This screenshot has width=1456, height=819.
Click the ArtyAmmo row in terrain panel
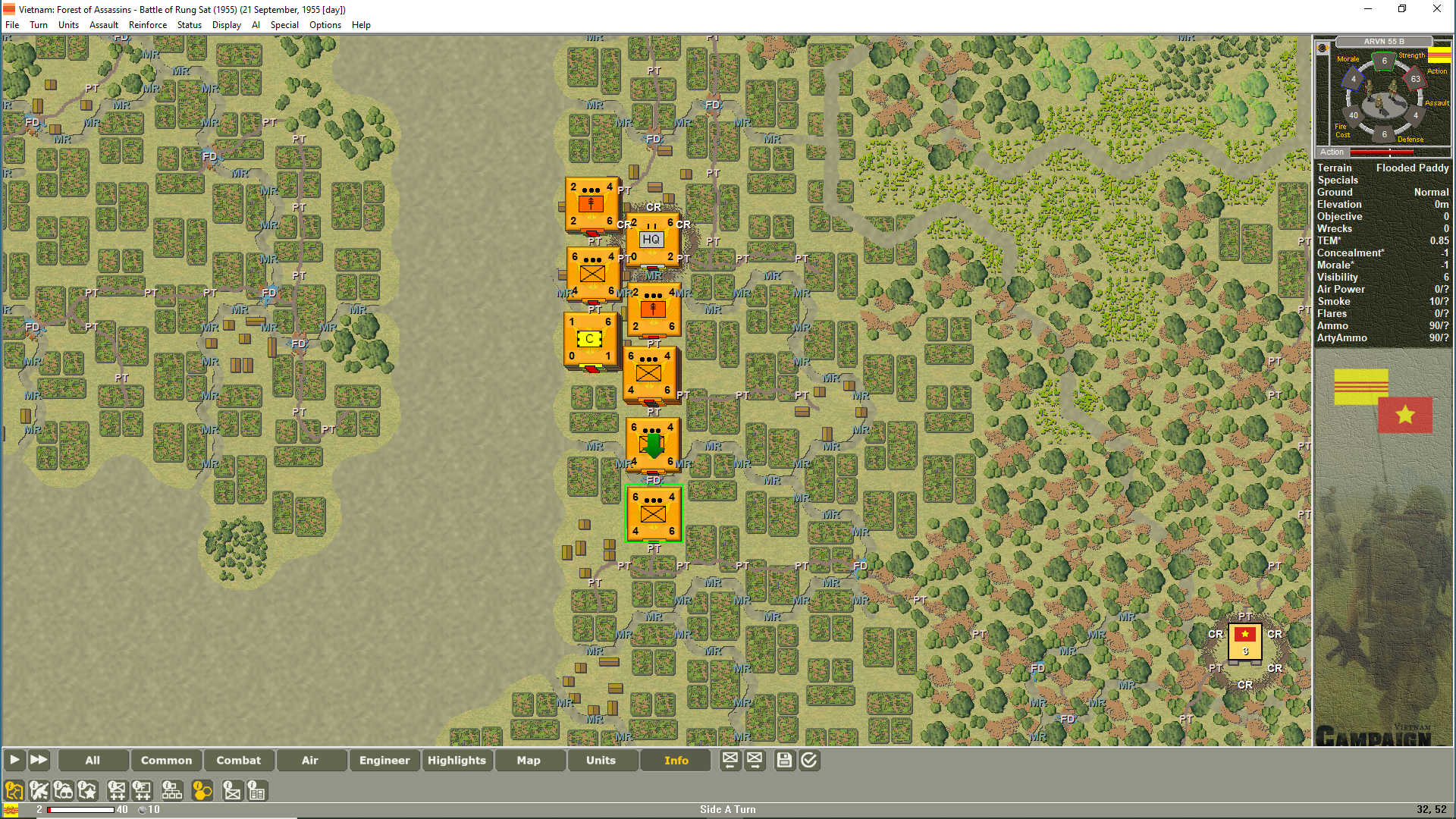click(1382, 337)
